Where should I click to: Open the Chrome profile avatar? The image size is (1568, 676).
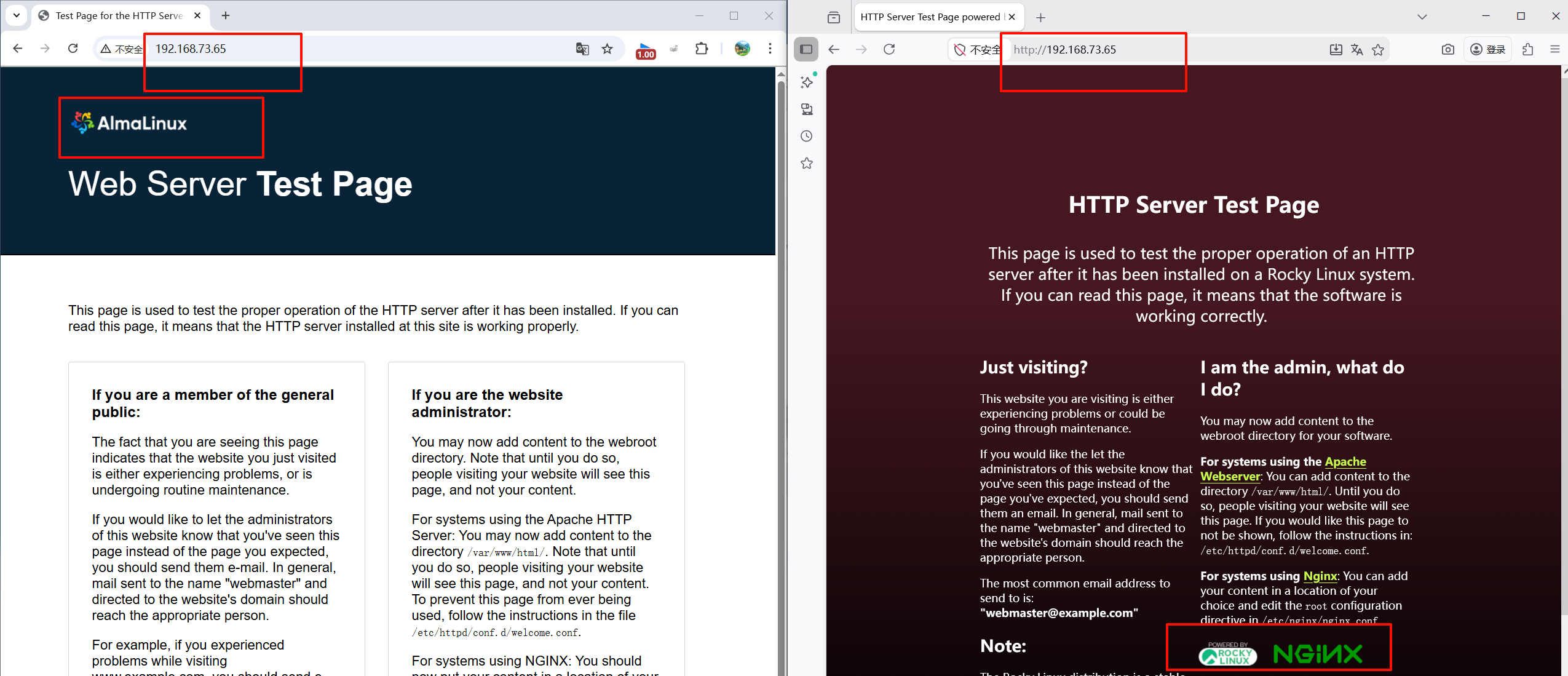pyautogui.click(x=742, y=49)
